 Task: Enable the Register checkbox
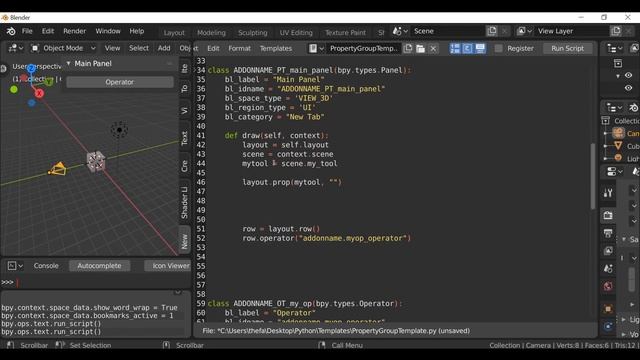tap(498, 49)
